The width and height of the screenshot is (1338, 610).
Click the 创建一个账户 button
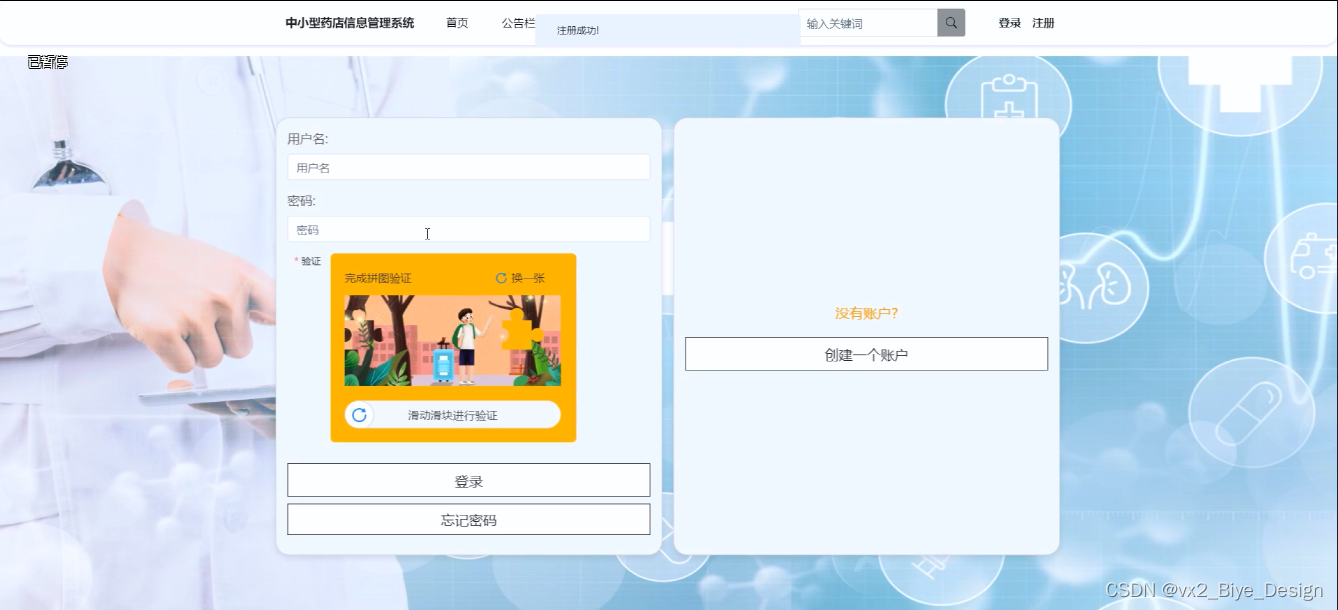(866, 354)
